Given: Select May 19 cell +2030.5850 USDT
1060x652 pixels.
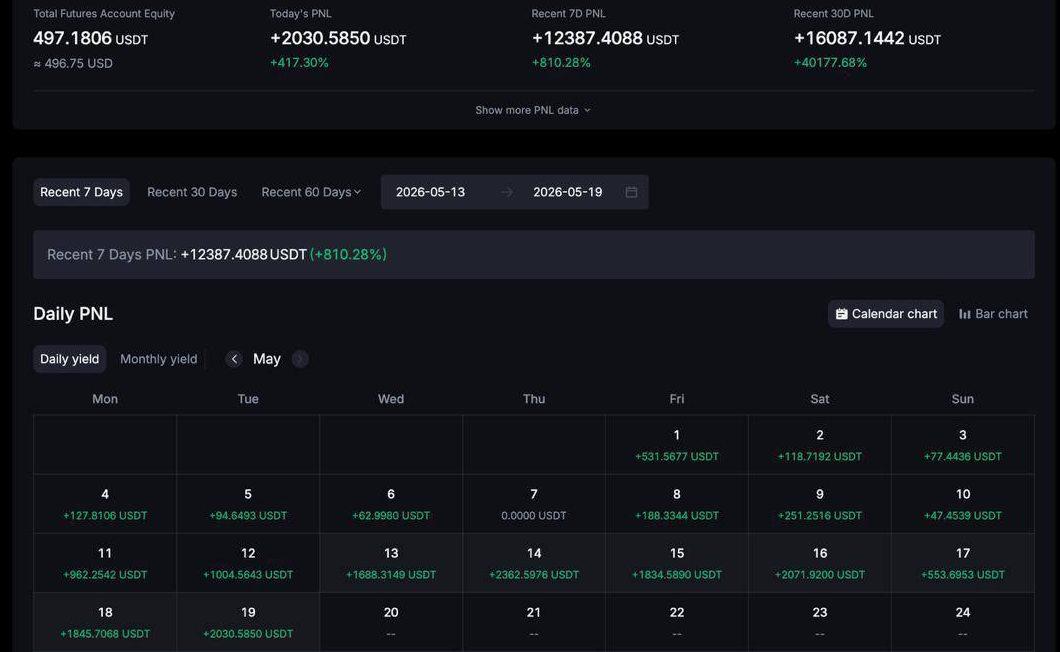Looking at the screenshot, I should tap(248, 622).
